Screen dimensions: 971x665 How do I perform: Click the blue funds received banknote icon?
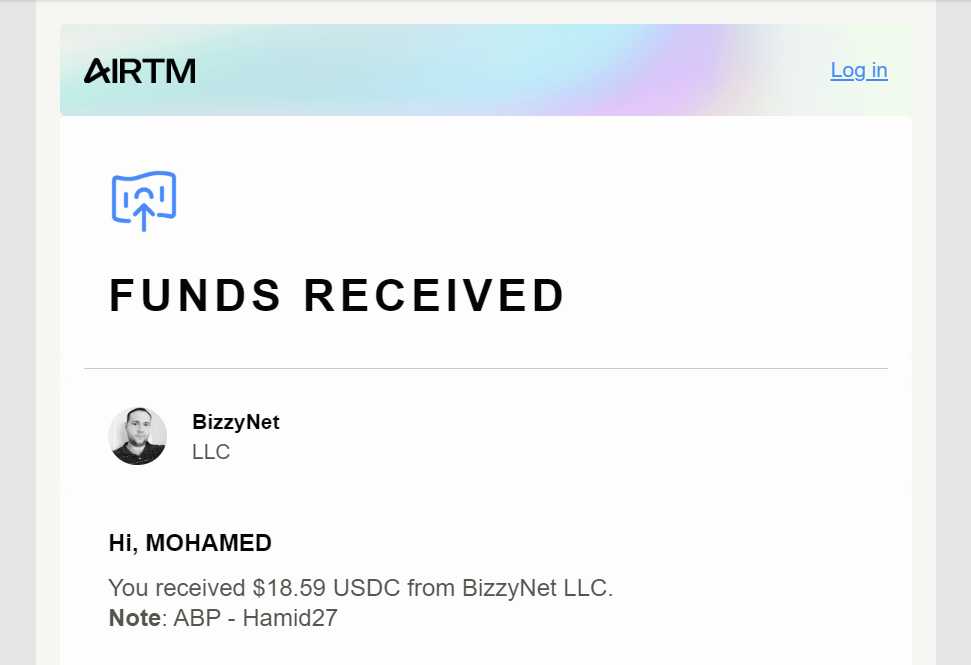click(144, 201)
